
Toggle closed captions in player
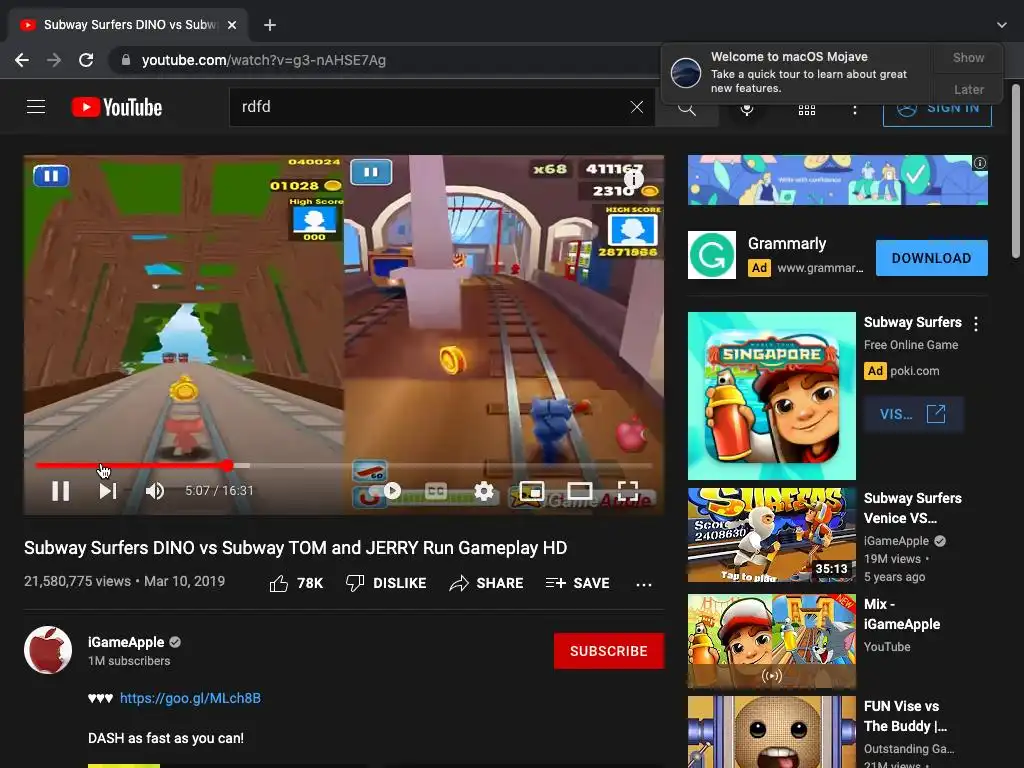(436, 491)
